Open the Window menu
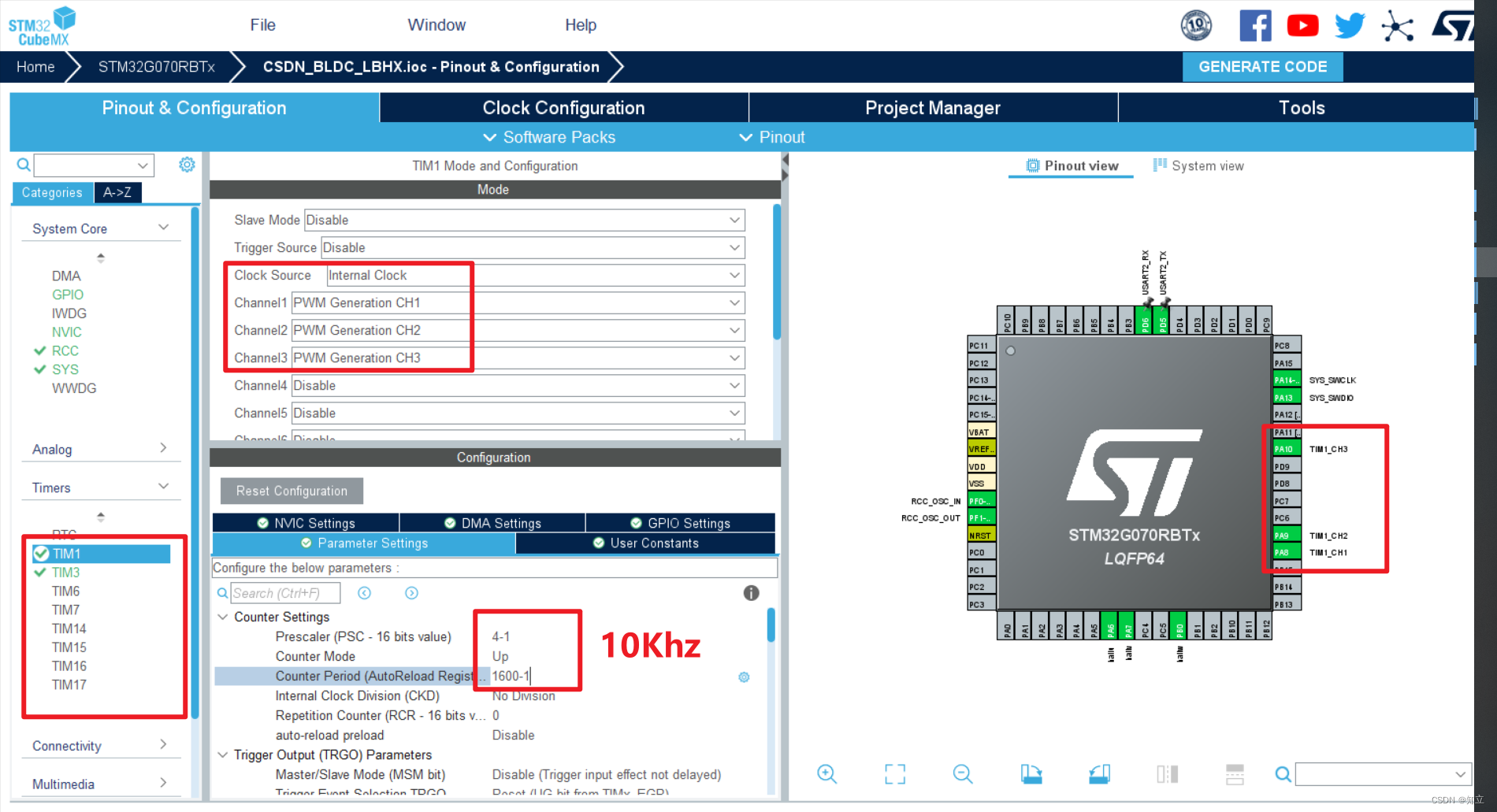 pyautogui.click(x=436, y=25)
